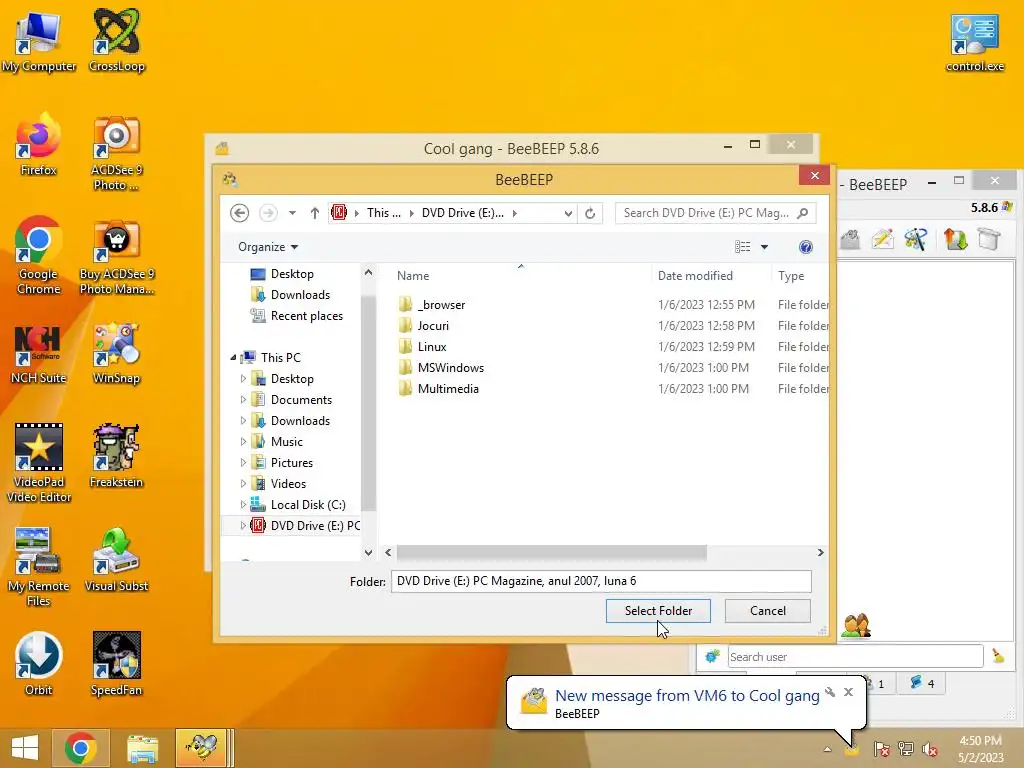Select the group users icon in BeeBEEP list
The height and width of the screenshot is (768, 1024).
856,626
